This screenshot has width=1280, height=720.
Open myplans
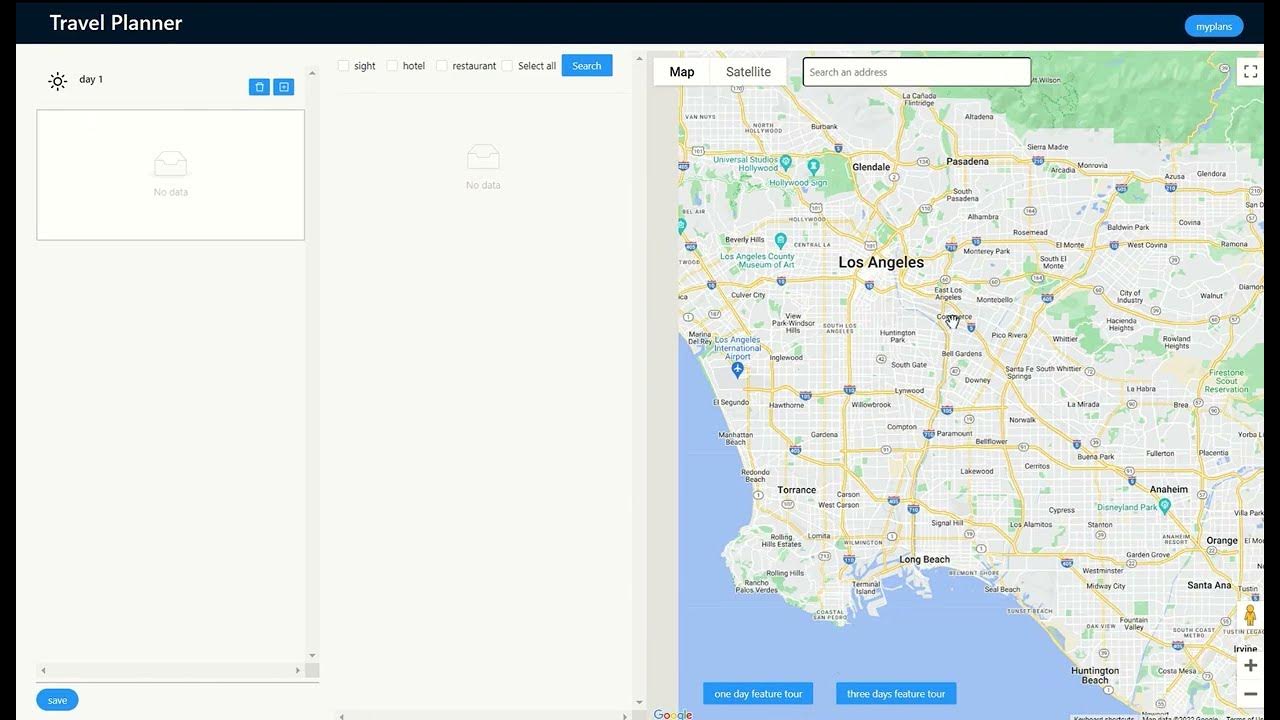tap(1214, 26)
